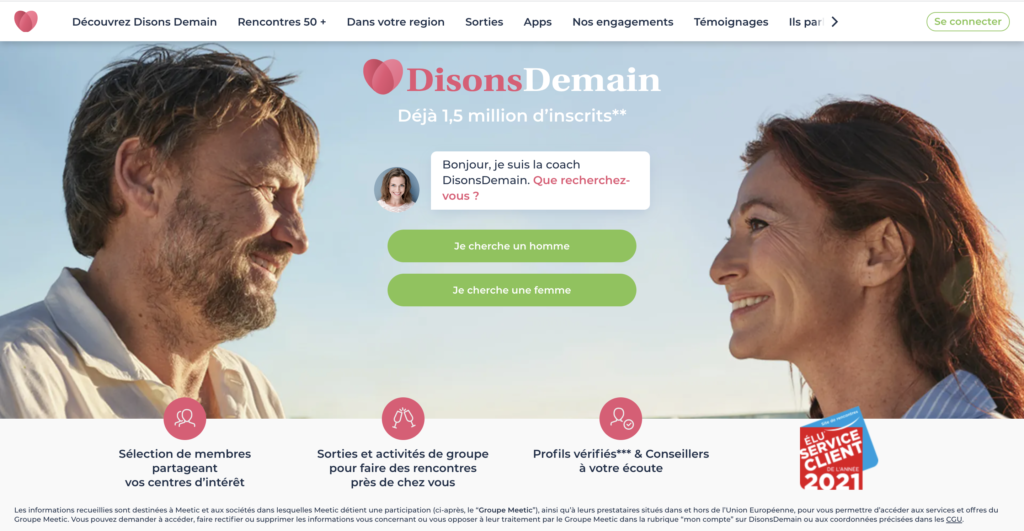Open the Rencontres 50 + menu item
Image resolution: width=1024 pixels, height=531 pixels.
click(281, 22)
